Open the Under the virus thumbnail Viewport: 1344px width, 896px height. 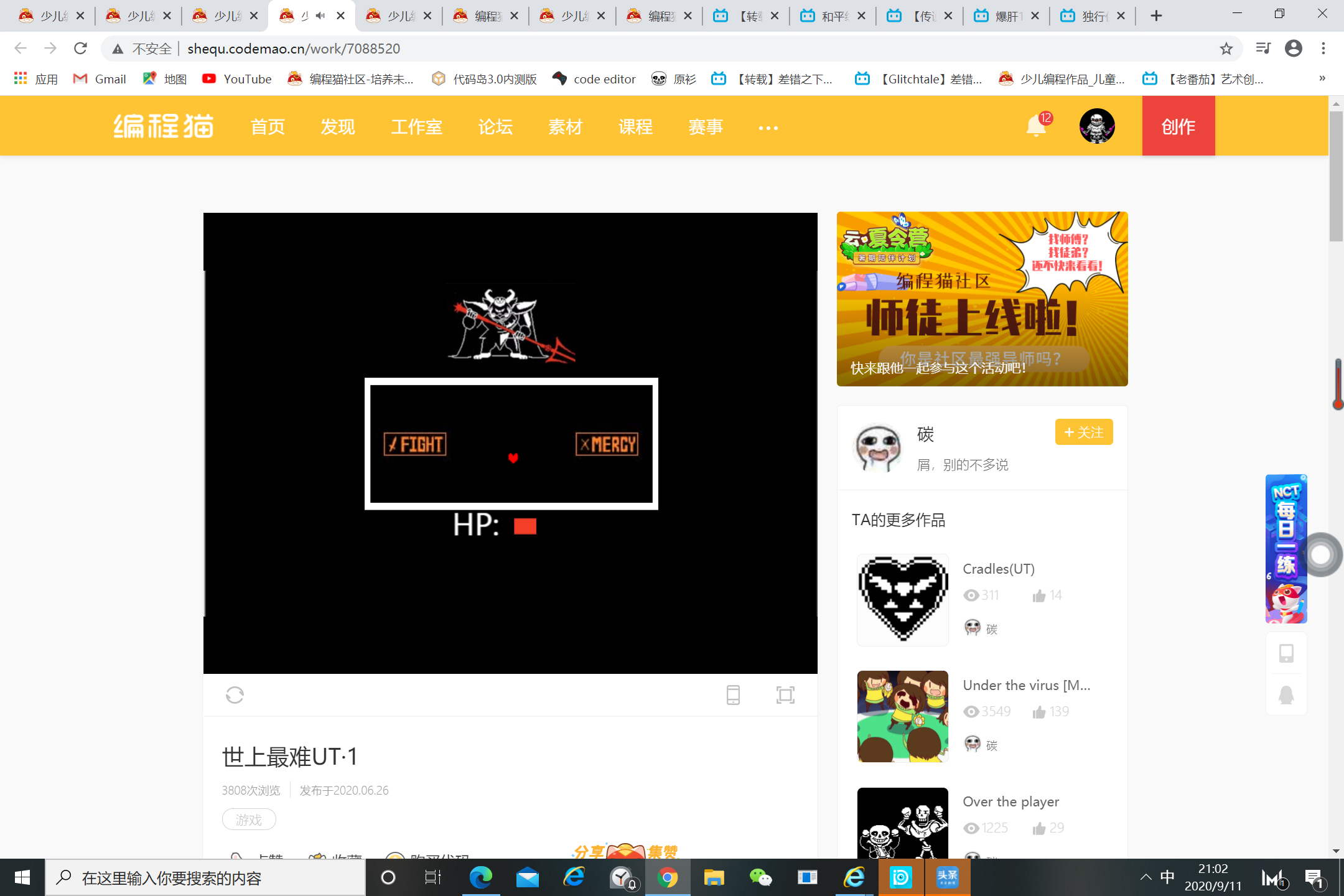[x=903, y=716]
